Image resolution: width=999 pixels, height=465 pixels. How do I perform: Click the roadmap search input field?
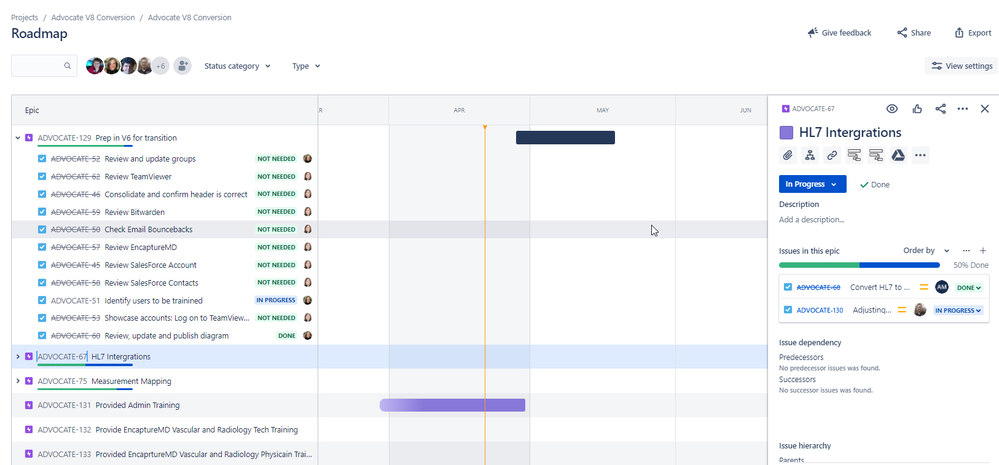43,66
